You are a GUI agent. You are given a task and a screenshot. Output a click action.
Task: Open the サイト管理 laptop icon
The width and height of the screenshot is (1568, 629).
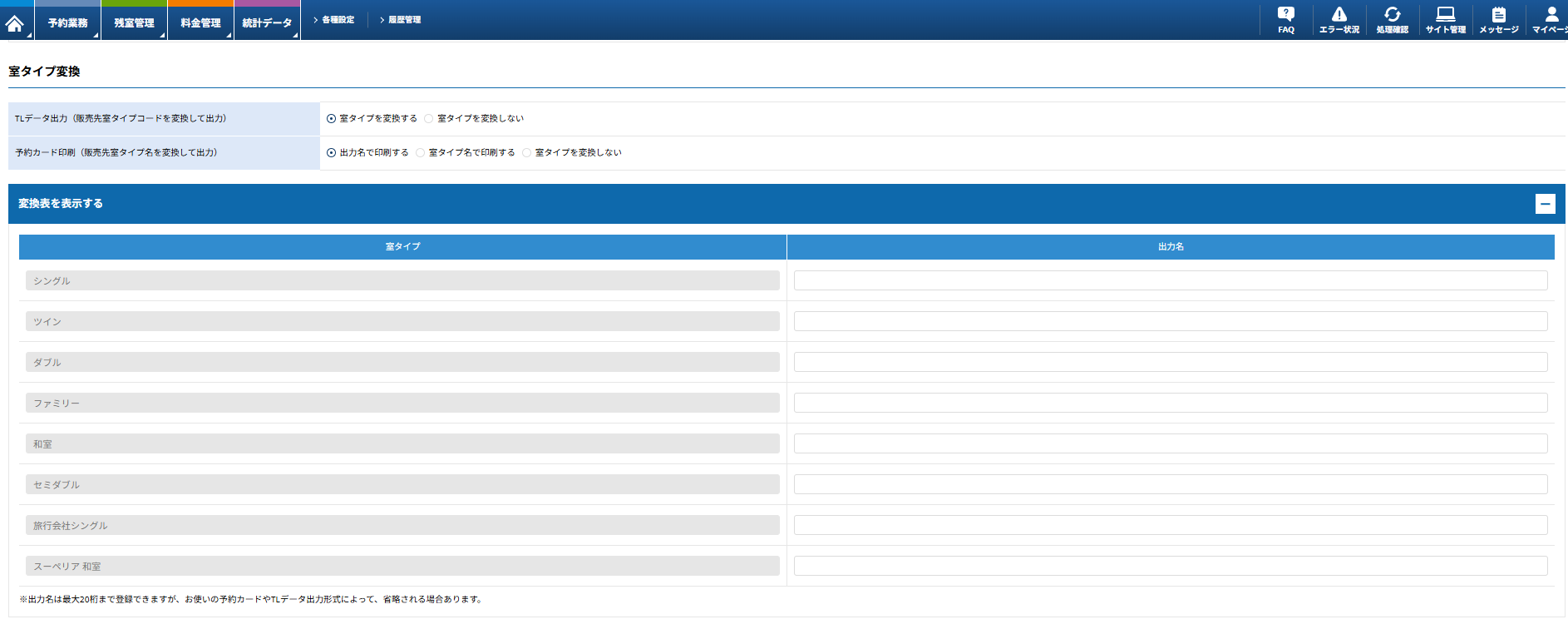click(x=1445, y=20)
